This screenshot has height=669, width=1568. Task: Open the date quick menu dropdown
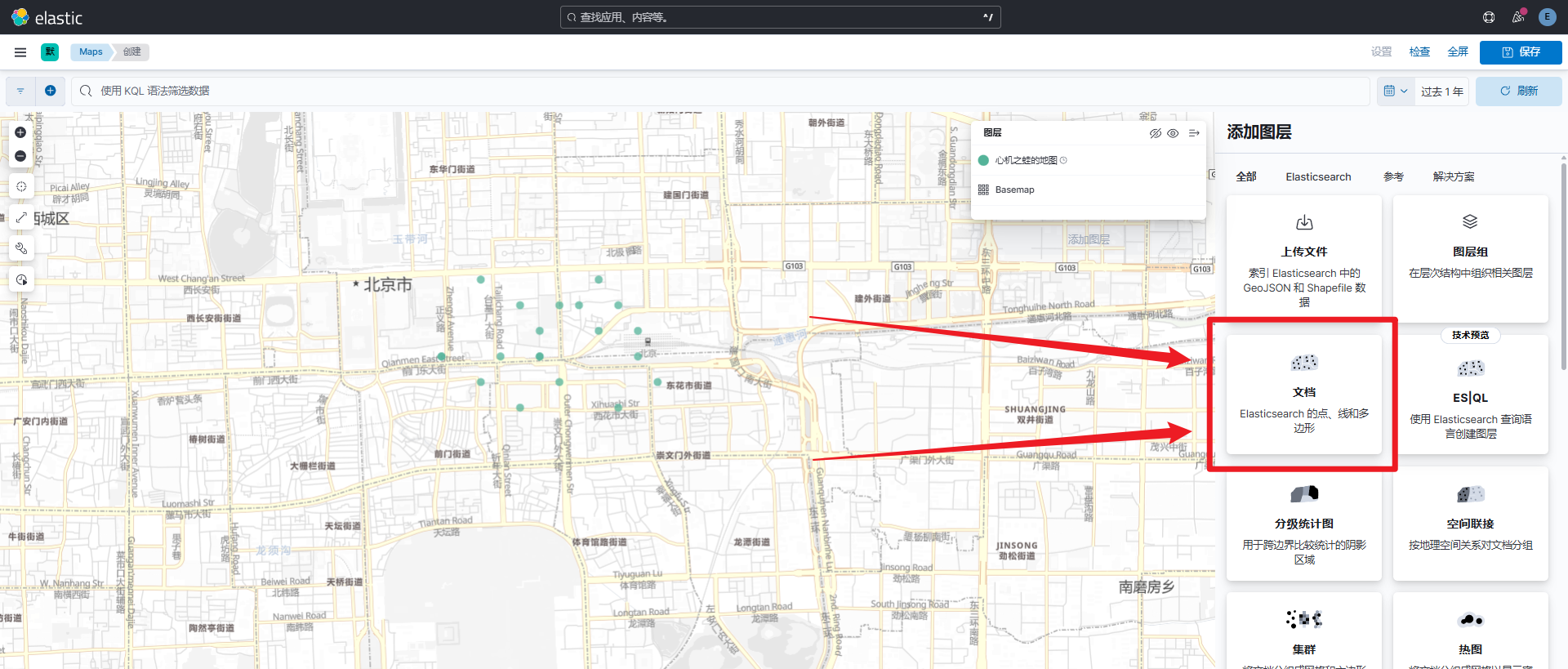click(x=1396, y=91)
